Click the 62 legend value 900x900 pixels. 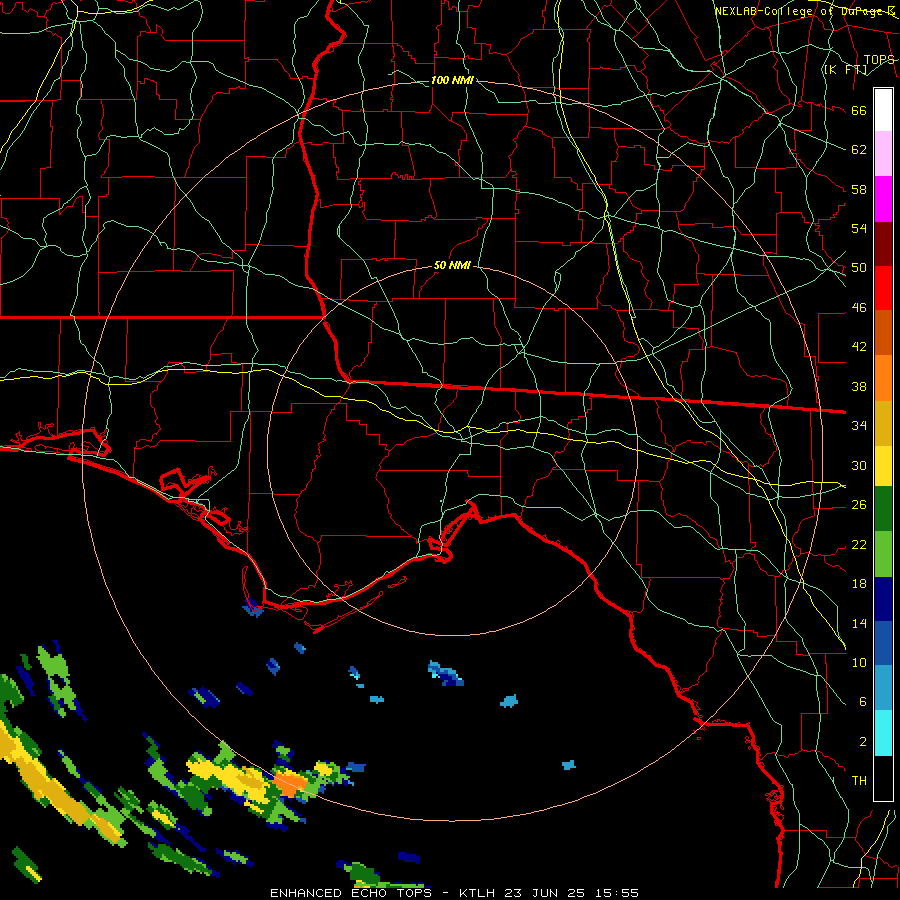(x=859, y=150)
